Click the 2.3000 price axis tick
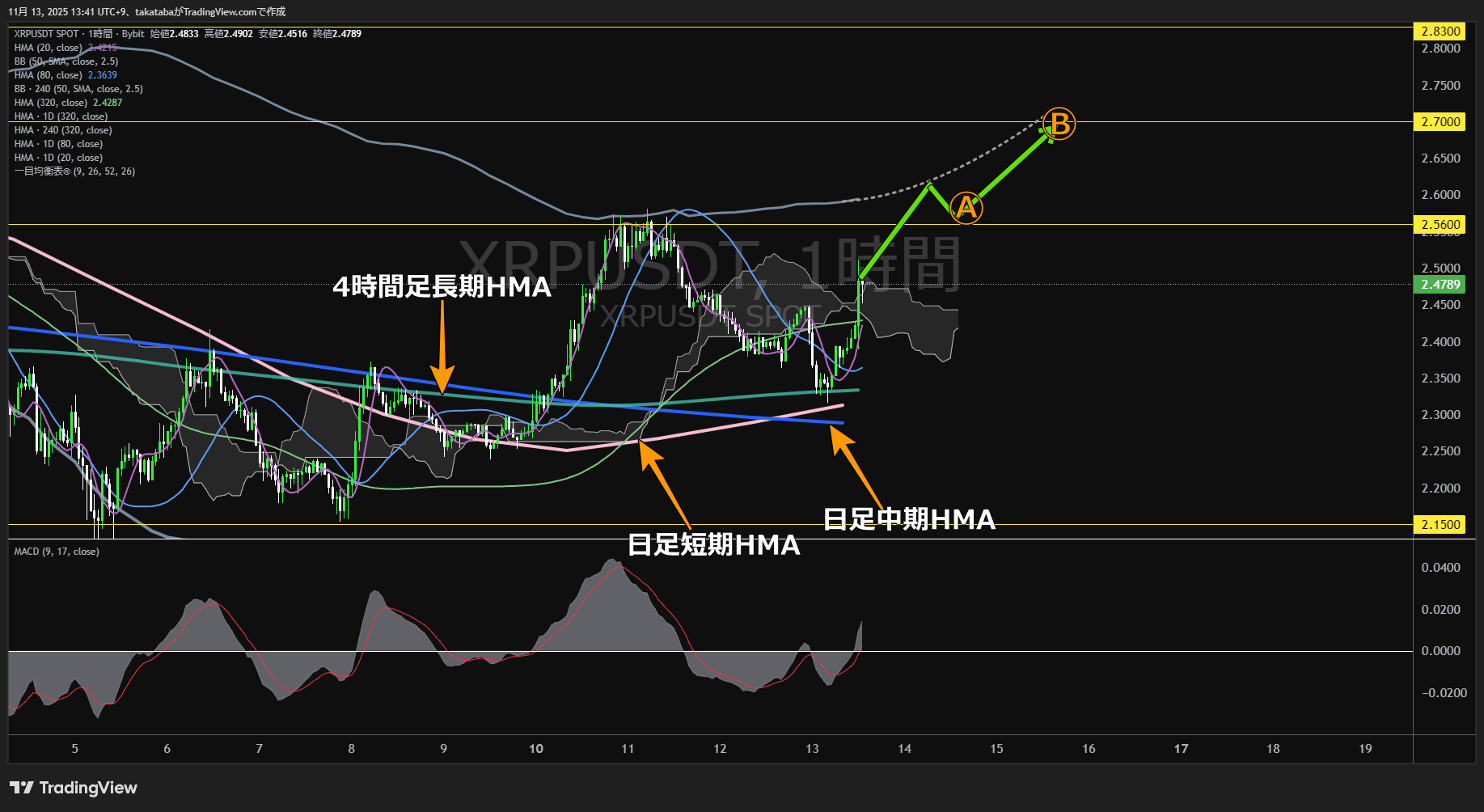 [x=1441, y=414]
